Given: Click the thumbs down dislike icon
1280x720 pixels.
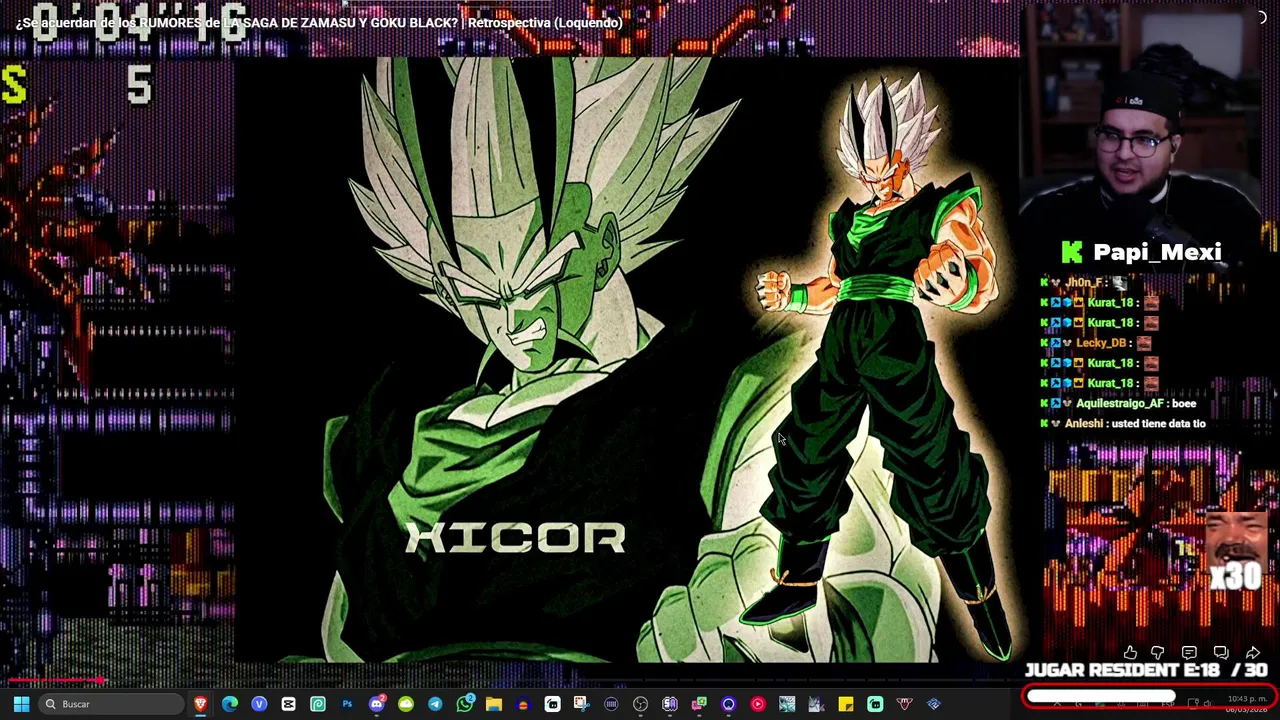Looking at the screenshot, I should [1158, 653].
